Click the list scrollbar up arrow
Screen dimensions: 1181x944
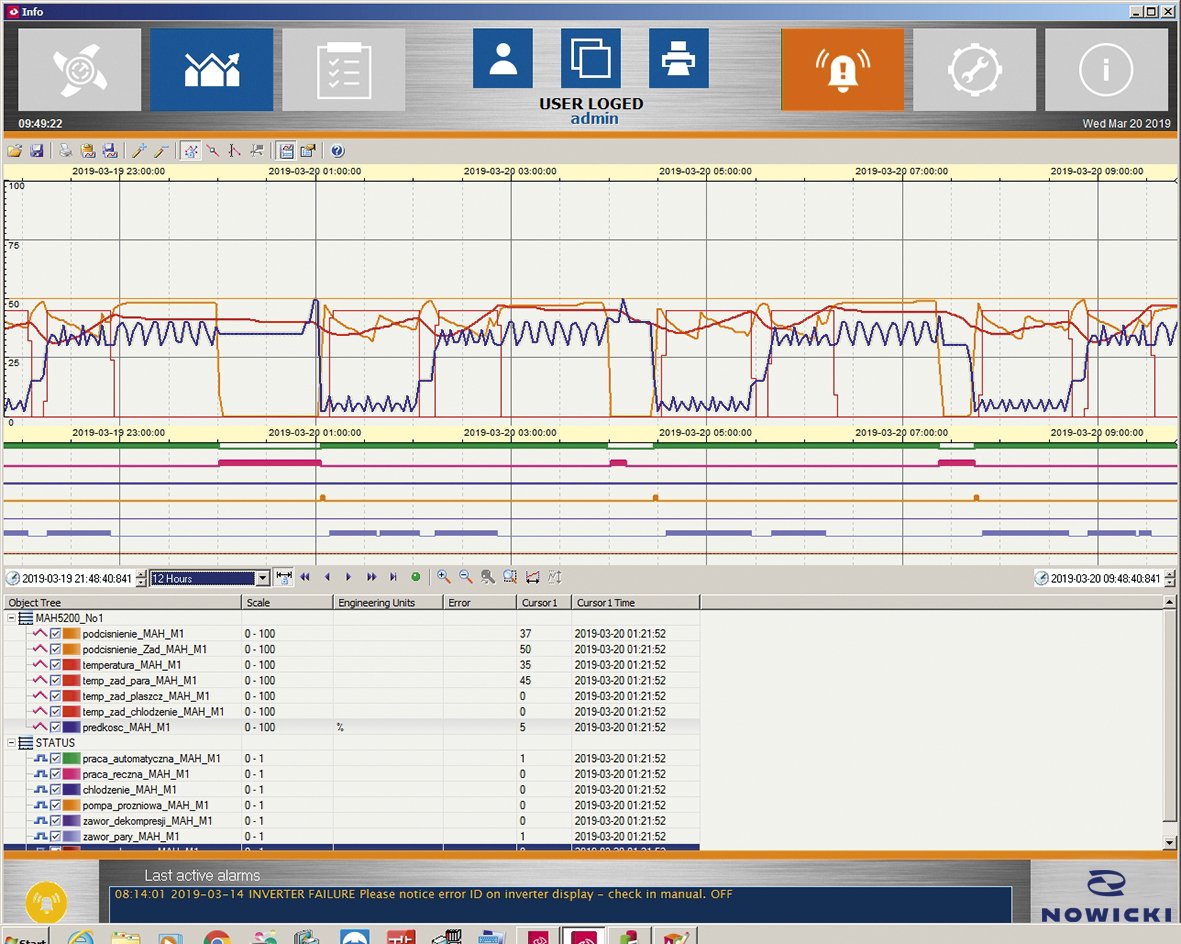point(1169,602)
